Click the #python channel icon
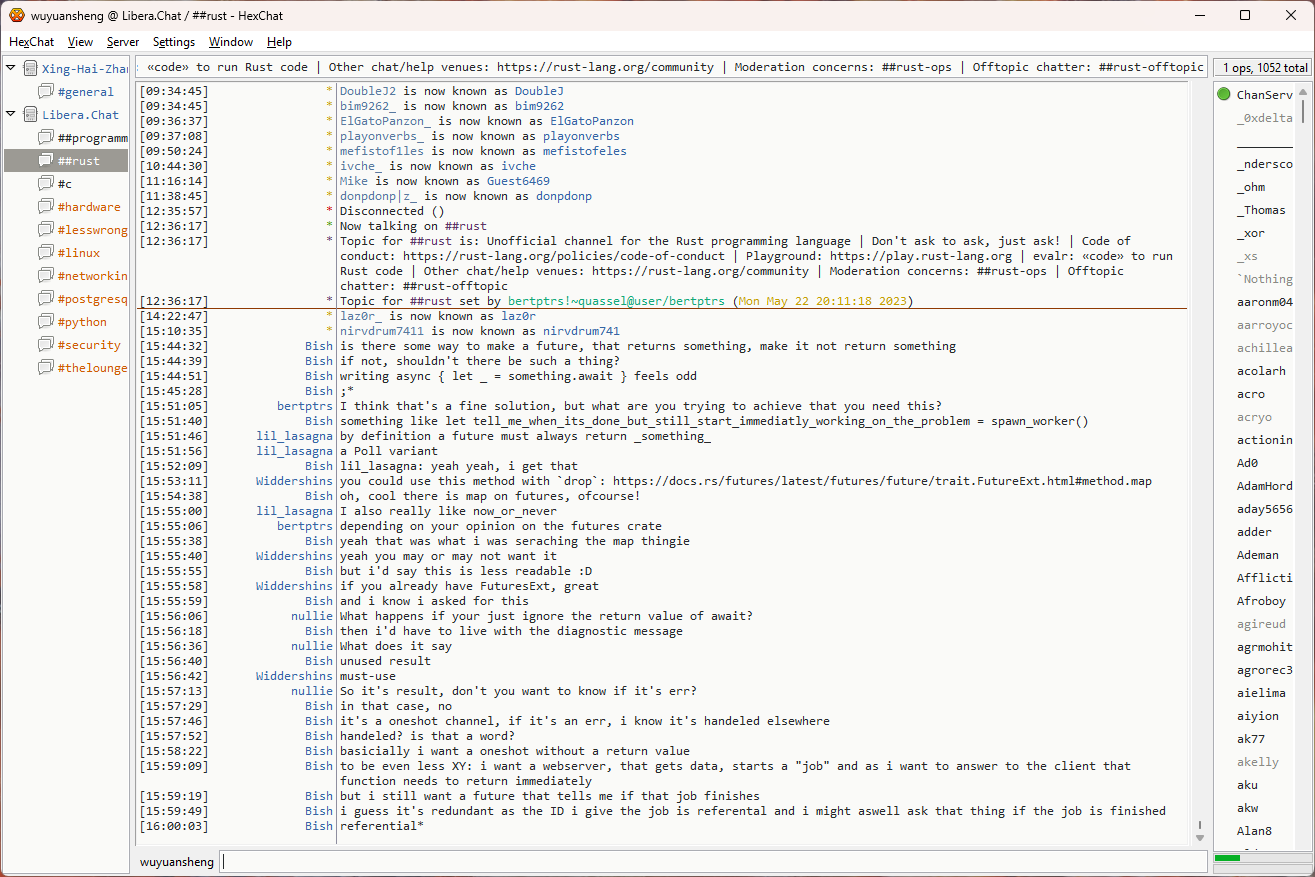The width and height of the screenshot is (1315, 877). [46, 322]
